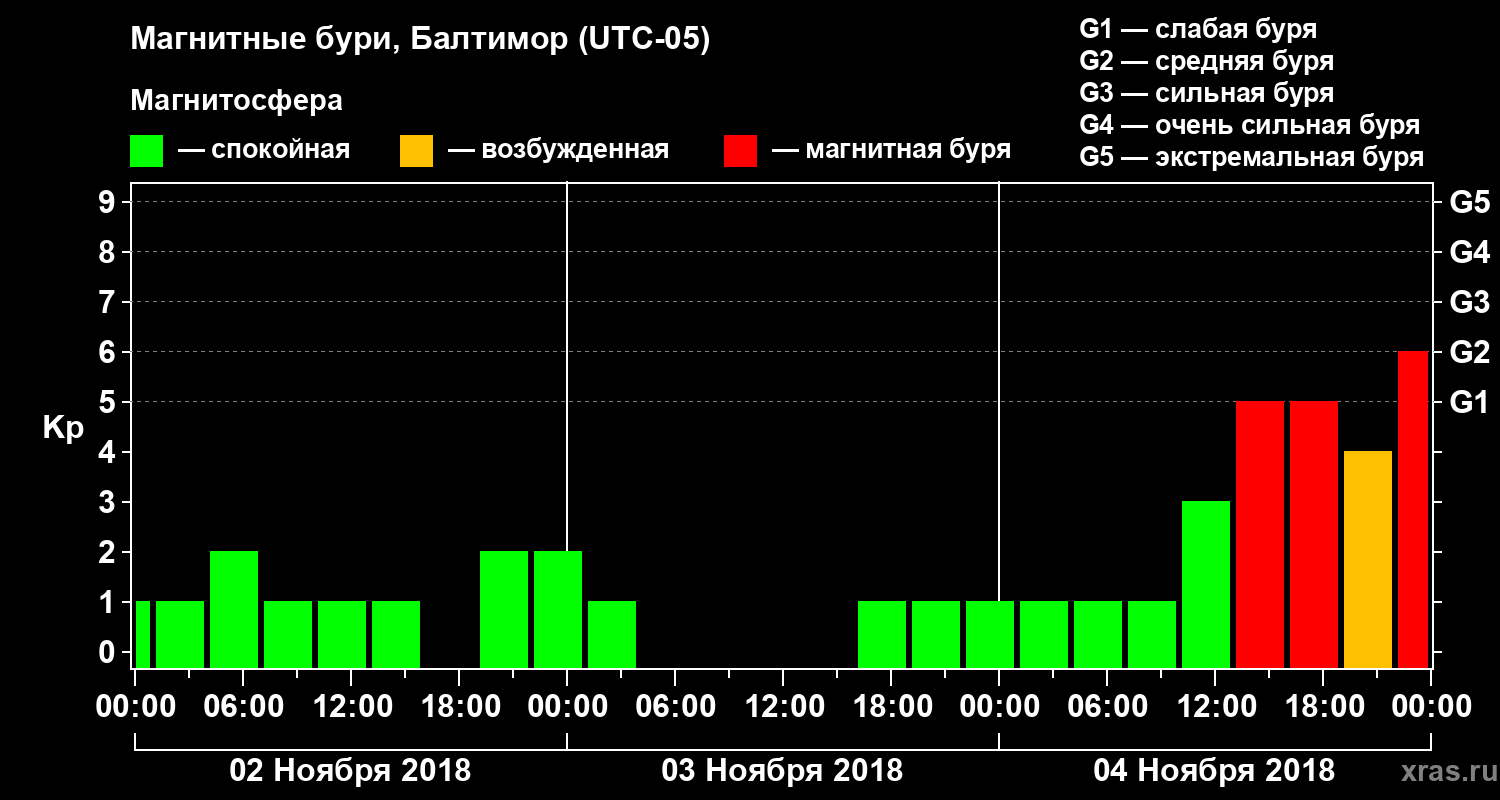Click the 'Kp' axis label
This screenshot has height=800, width=1500.
pyautogui.click(x=63, y=428)
